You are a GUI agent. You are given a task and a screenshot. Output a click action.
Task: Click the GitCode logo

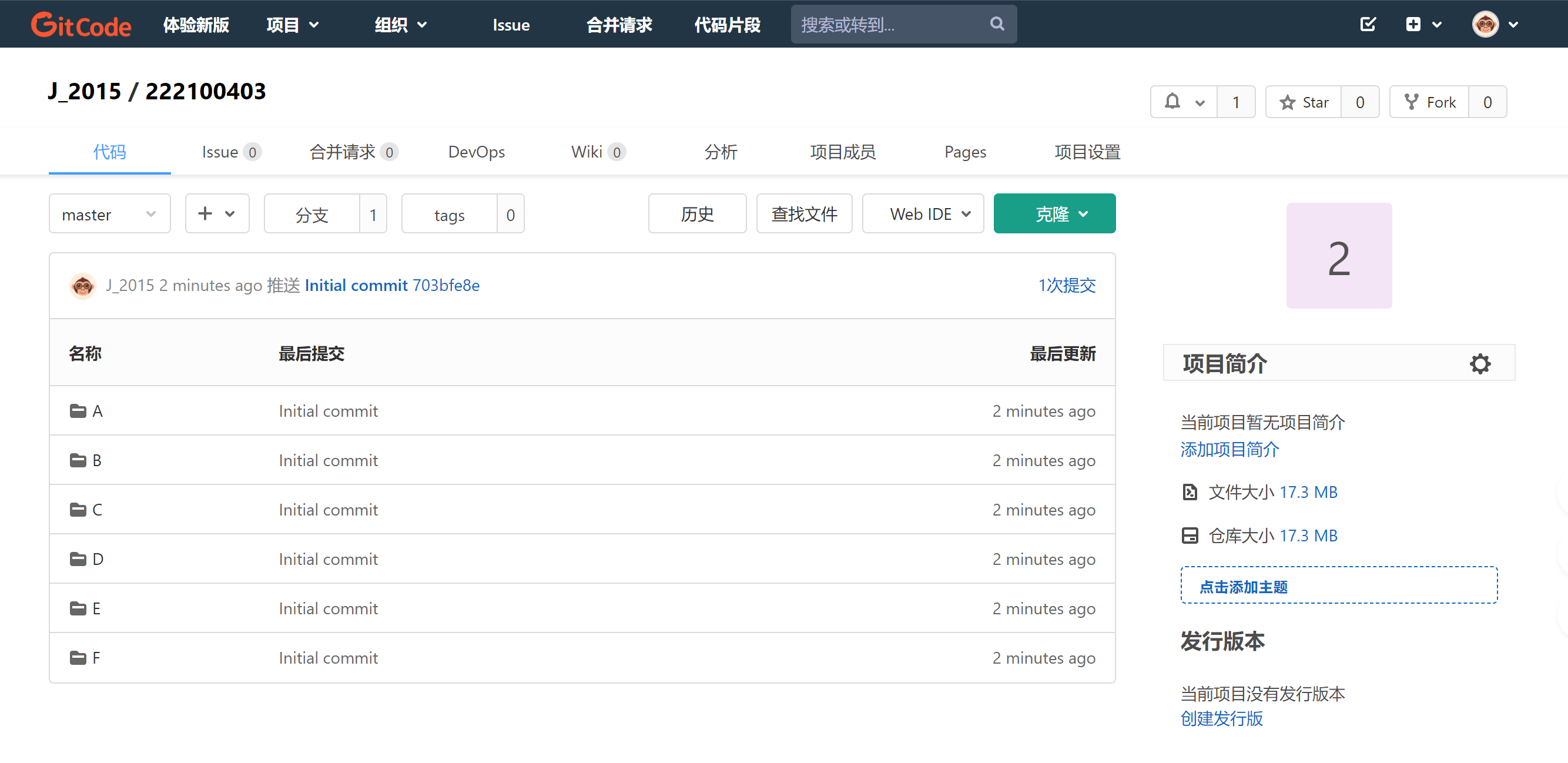[x=81, y=25]
